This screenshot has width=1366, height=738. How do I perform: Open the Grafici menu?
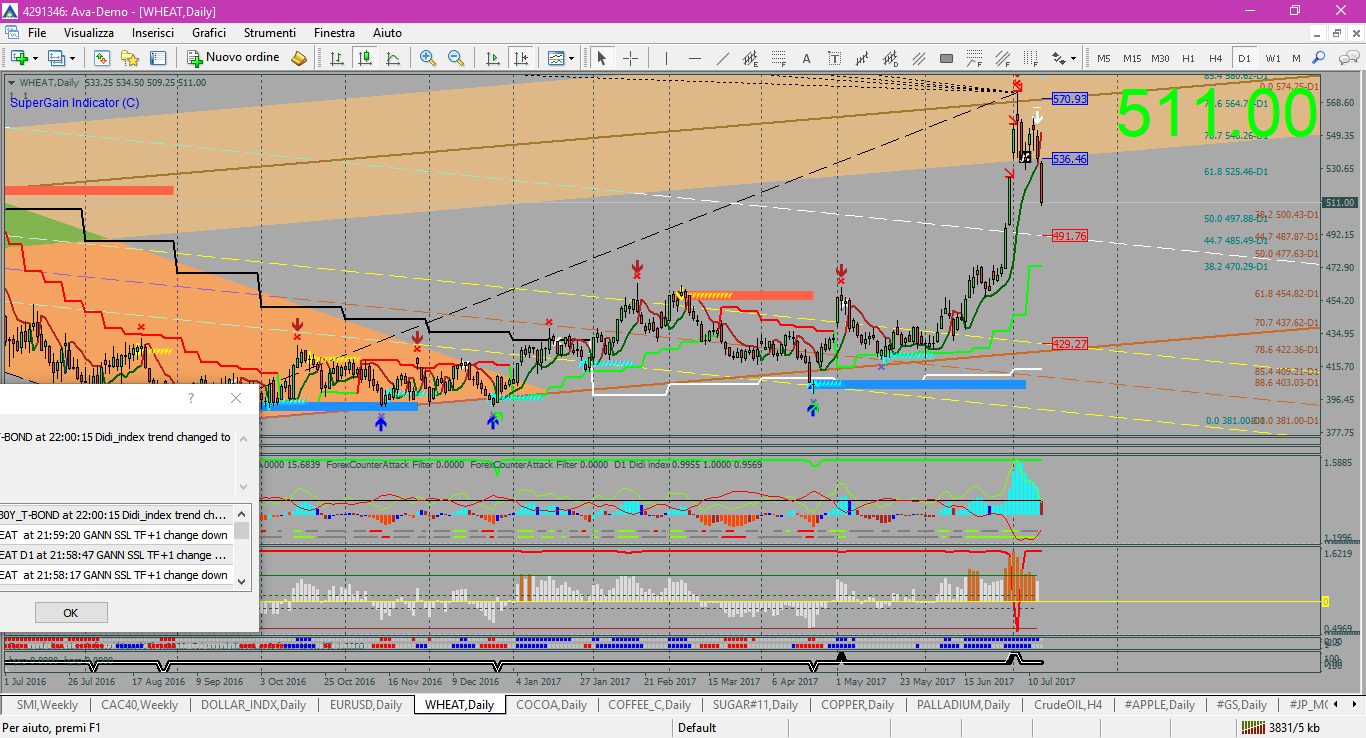coord(209,33)
